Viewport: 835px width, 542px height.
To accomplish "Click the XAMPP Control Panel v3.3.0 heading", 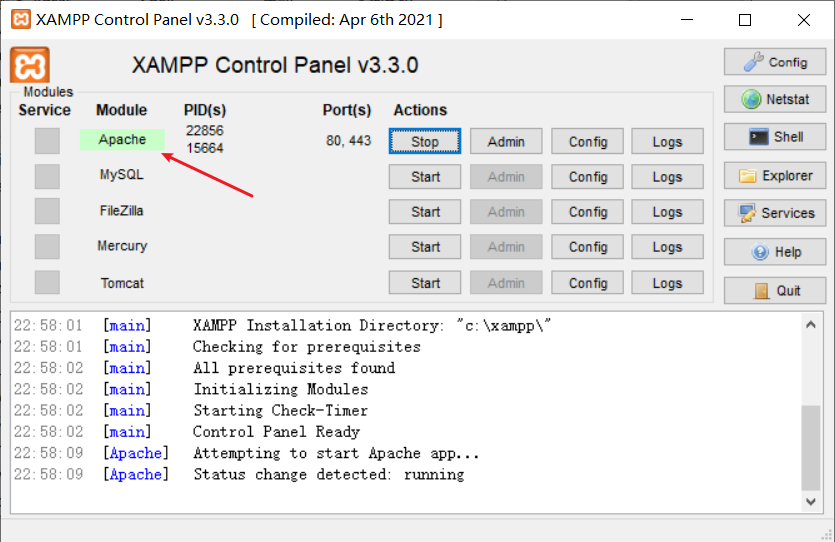I will coord(275,65).
